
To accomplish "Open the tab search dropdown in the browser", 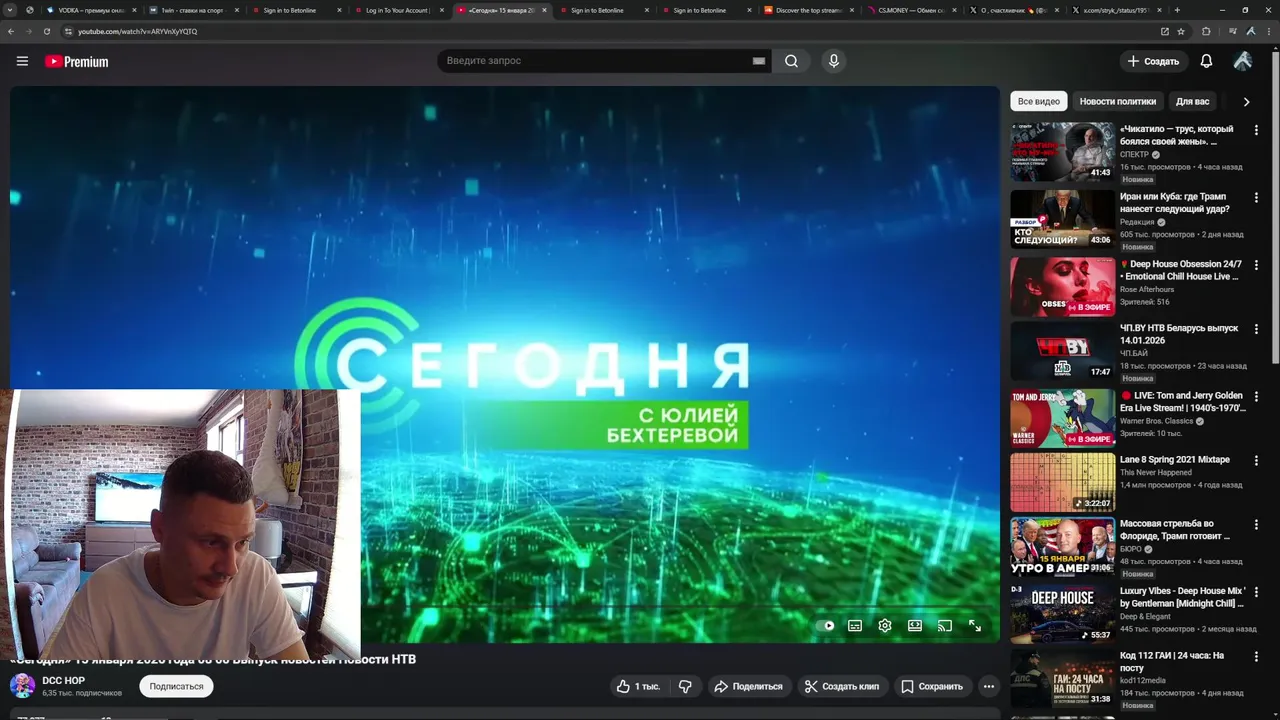I will (10, 10).
